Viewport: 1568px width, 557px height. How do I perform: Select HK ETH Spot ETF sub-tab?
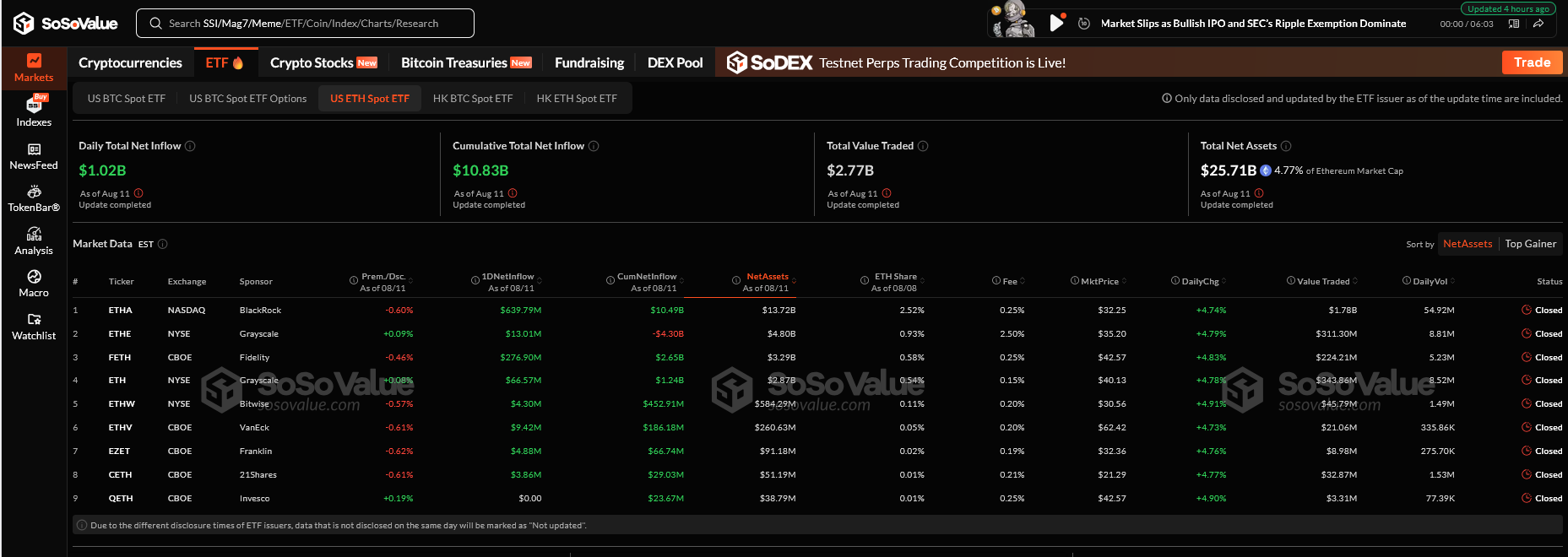point(577,99)
